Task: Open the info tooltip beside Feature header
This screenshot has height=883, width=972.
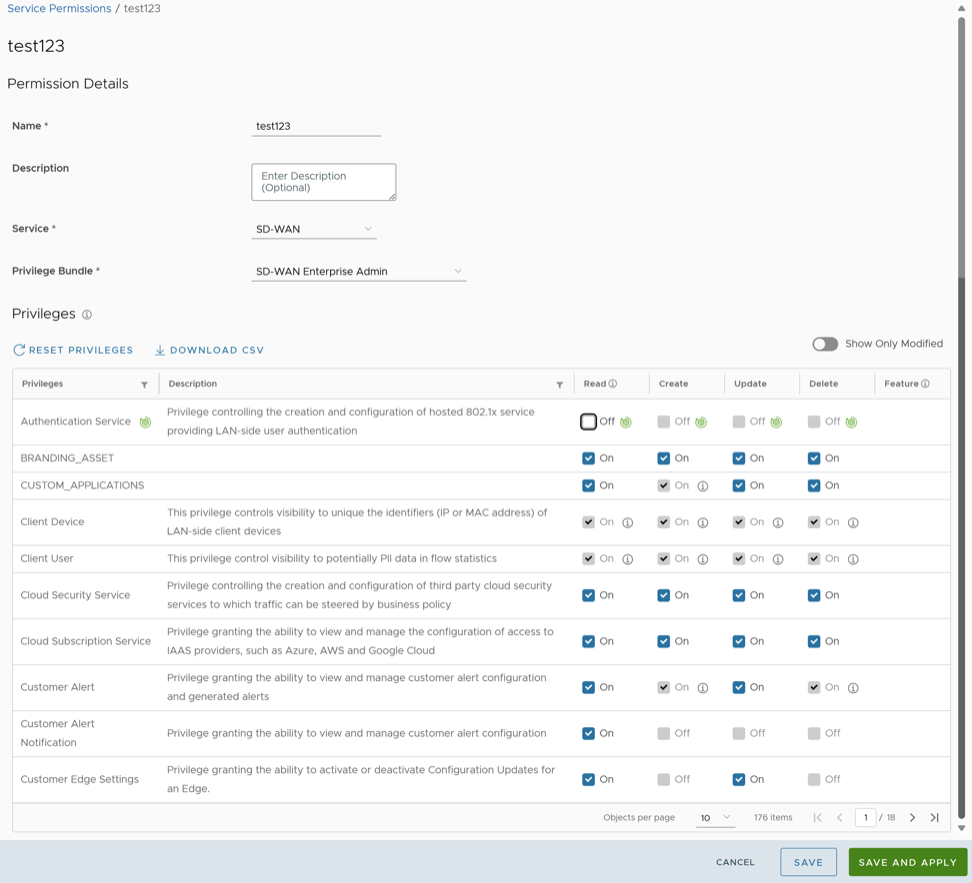Action: (x=926, y=383)
